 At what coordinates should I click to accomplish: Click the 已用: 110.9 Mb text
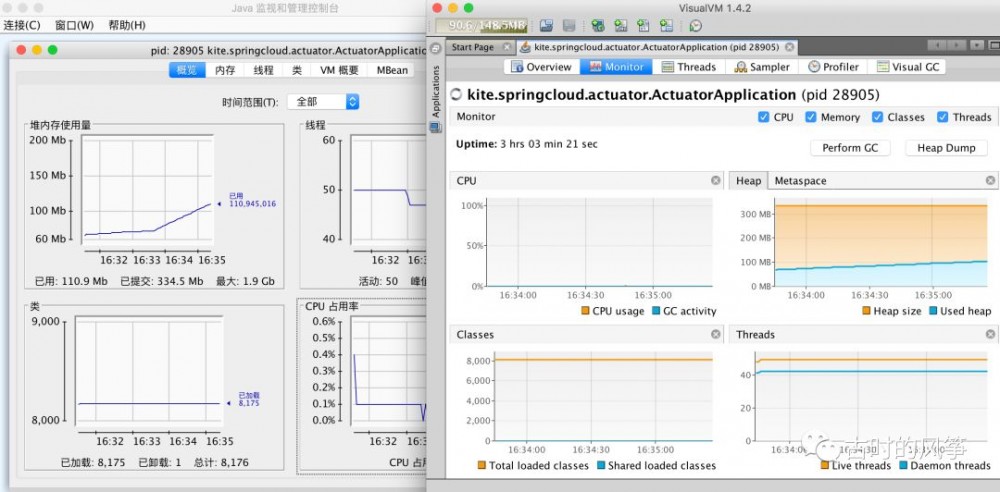pos(70,281)
